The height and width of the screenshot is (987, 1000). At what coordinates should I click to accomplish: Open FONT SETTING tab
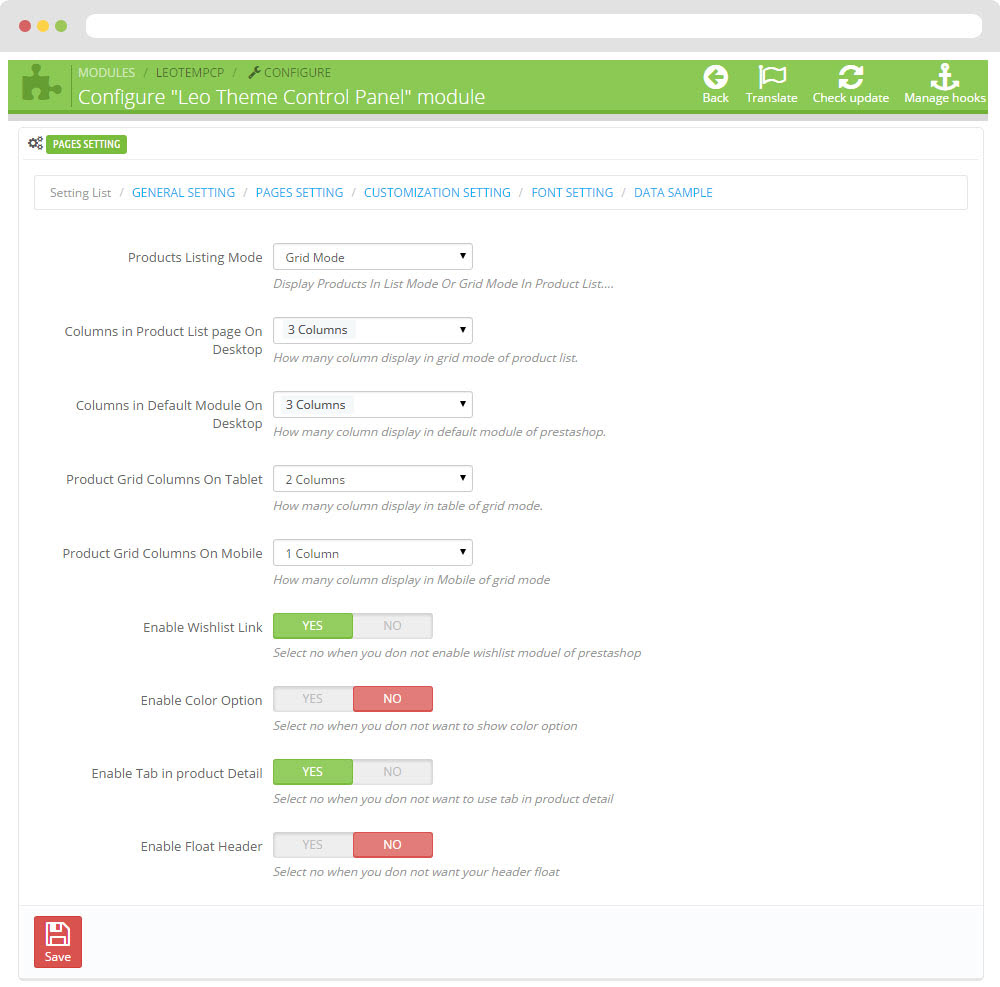click(572, 193)
